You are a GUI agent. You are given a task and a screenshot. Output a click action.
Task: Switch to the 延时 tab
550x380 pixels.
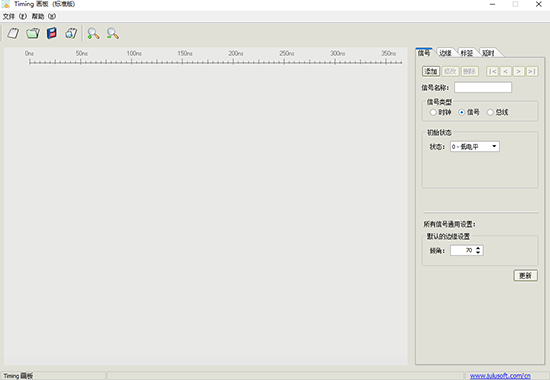[488, 53]
